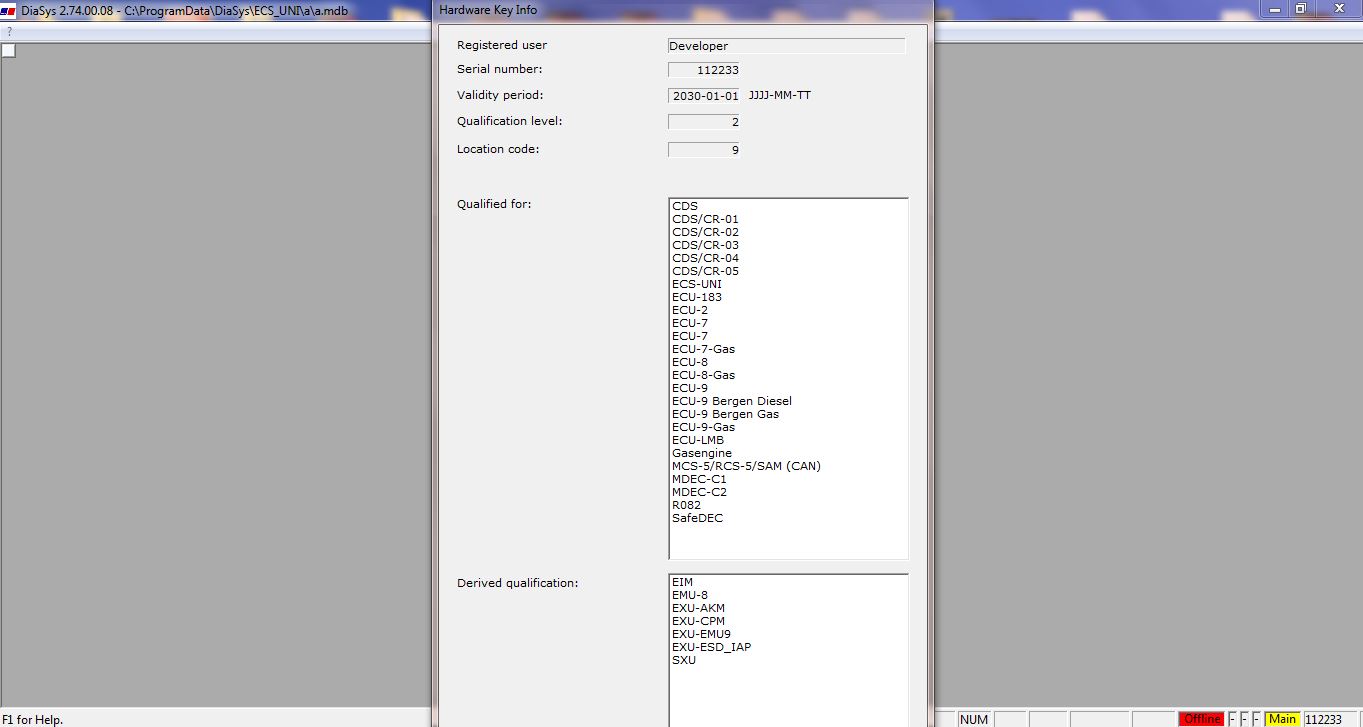The height and width of the screenshot is (727, 1363).
Task: Select ECU-9 Bergen Diesel list entry
Action: tap(732, 401)
